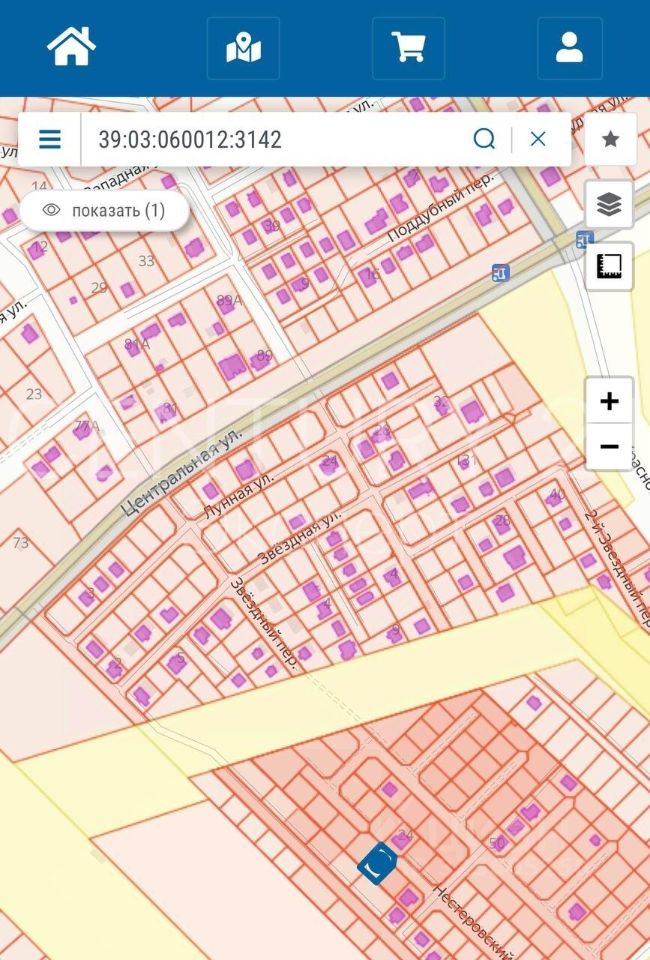Zoom in with the plus button
Image resolution: width=650 pixels, height=960 pixels.
[609, 401]
